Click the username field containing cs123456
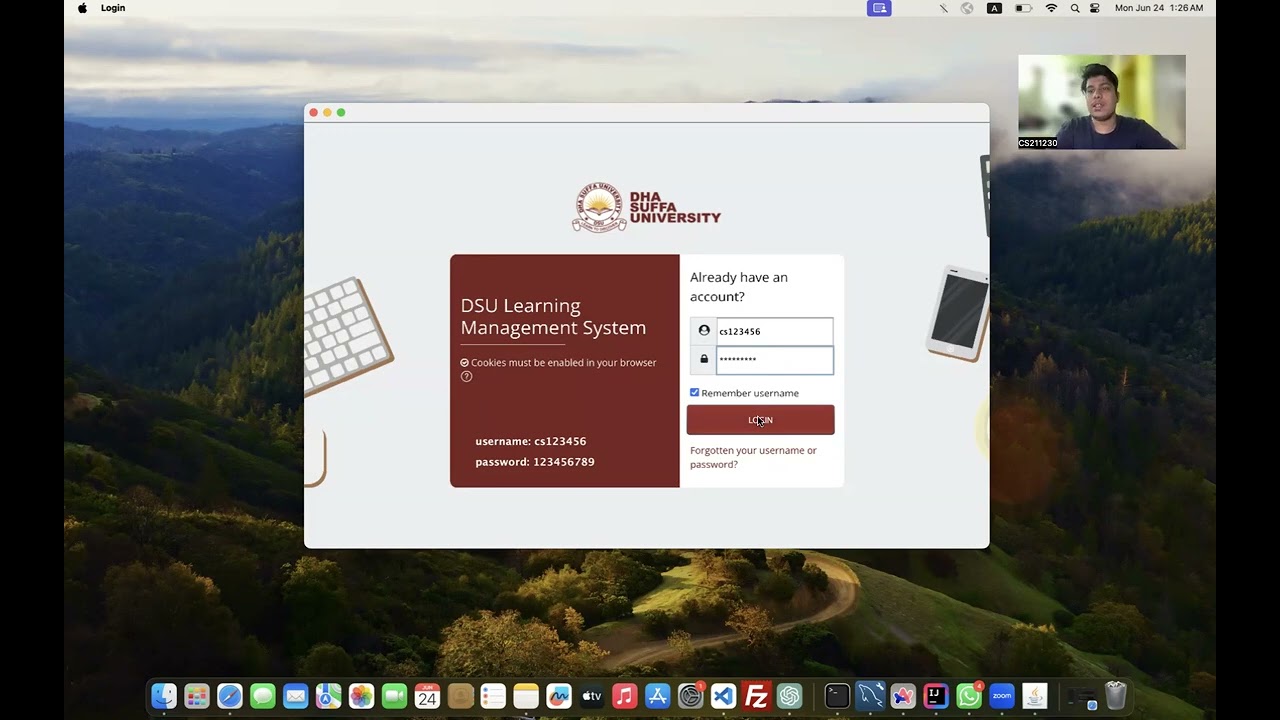This screenshot has width=1280, height=720. click(x=774, y=331)
